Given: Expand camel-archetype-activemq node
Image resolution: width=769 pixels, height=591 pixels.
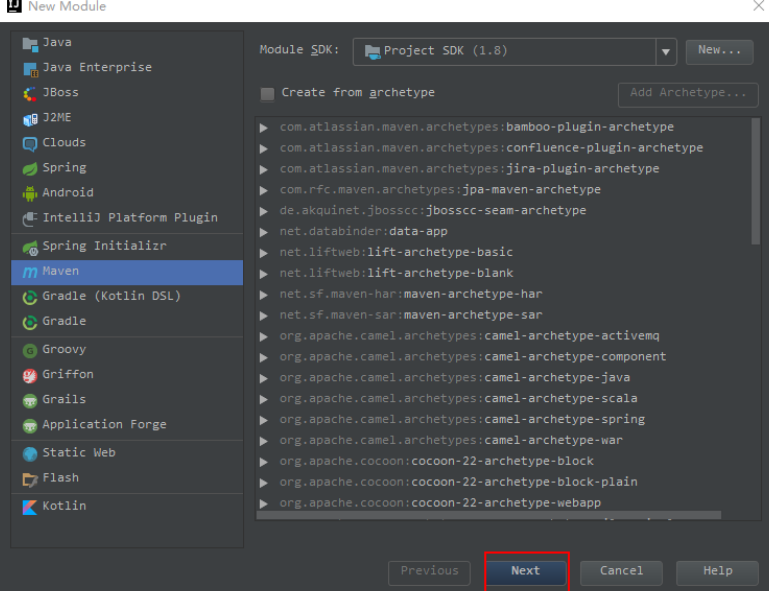Looking at the screenshot, I should [264, 337].
